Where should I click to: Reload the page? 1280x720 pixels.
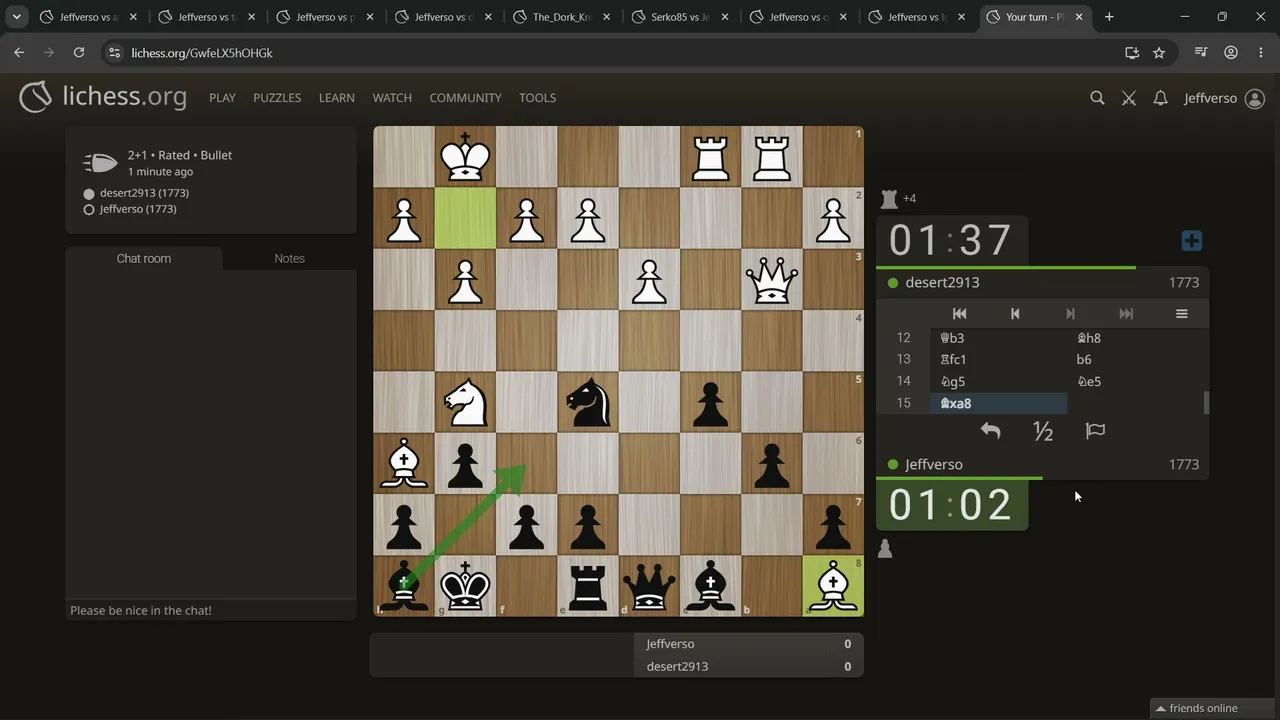79,53
